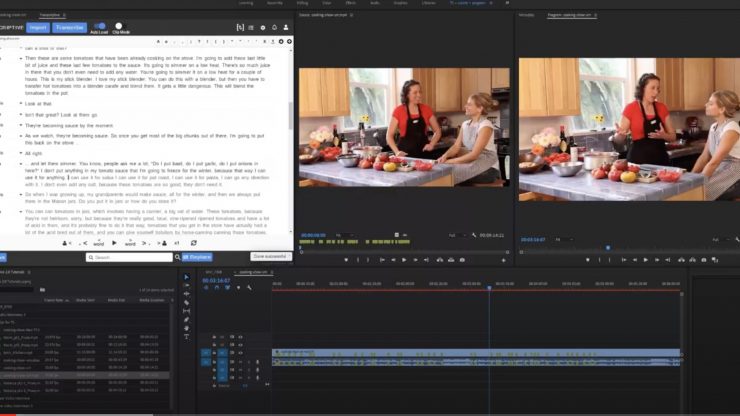This screenshot has height=416, width=740.
Task: Select the Type tool in timeline toolbar
Action: click(186, 337)
